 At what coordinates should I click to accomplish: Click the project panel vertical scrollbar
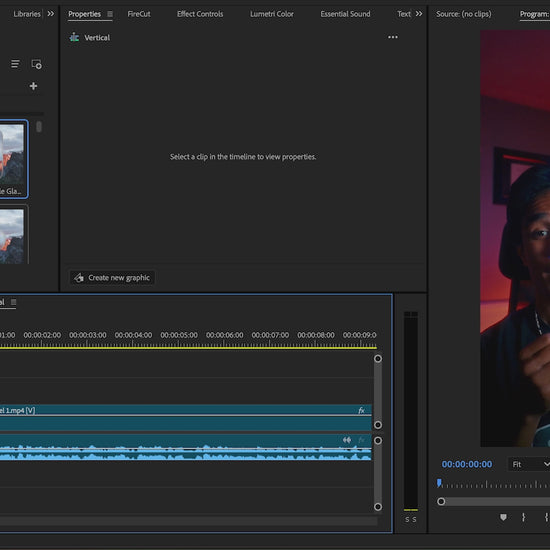(x=39, y=127)
